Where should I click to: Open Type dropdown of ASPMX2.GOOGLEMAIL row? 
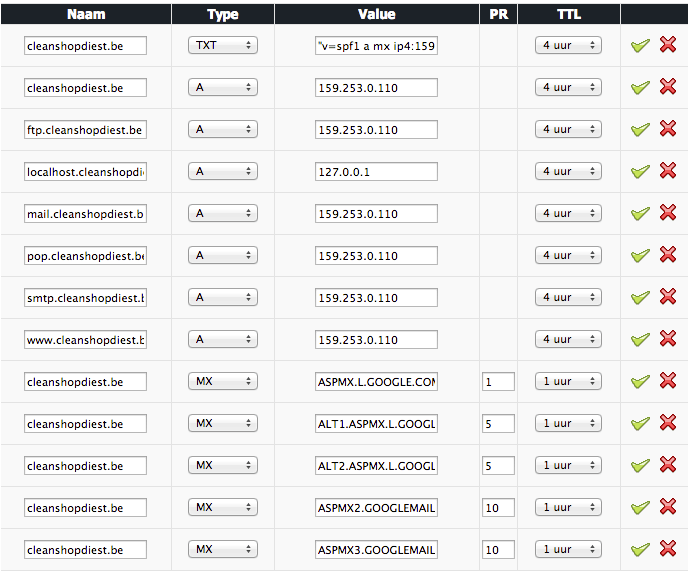(223, 507)
